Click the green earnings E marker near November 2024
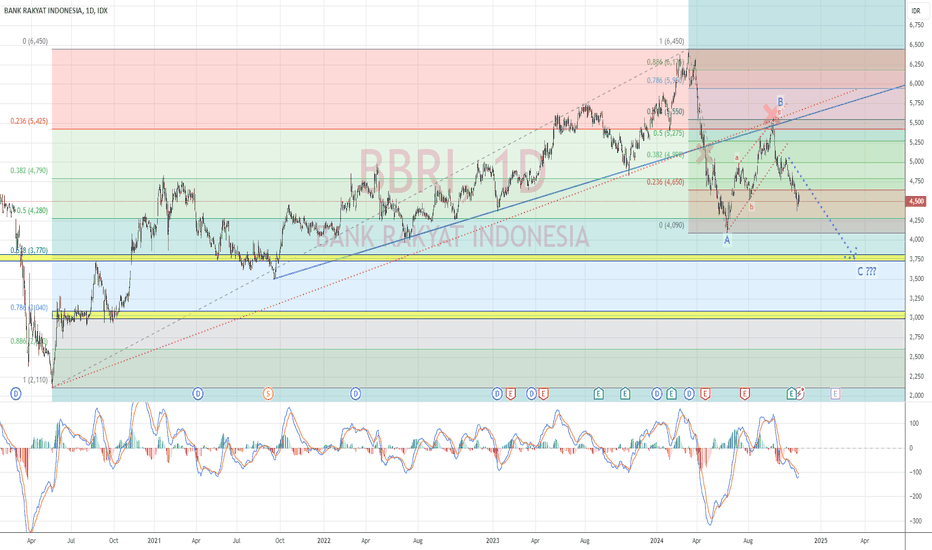 click(x=791, y=394)
